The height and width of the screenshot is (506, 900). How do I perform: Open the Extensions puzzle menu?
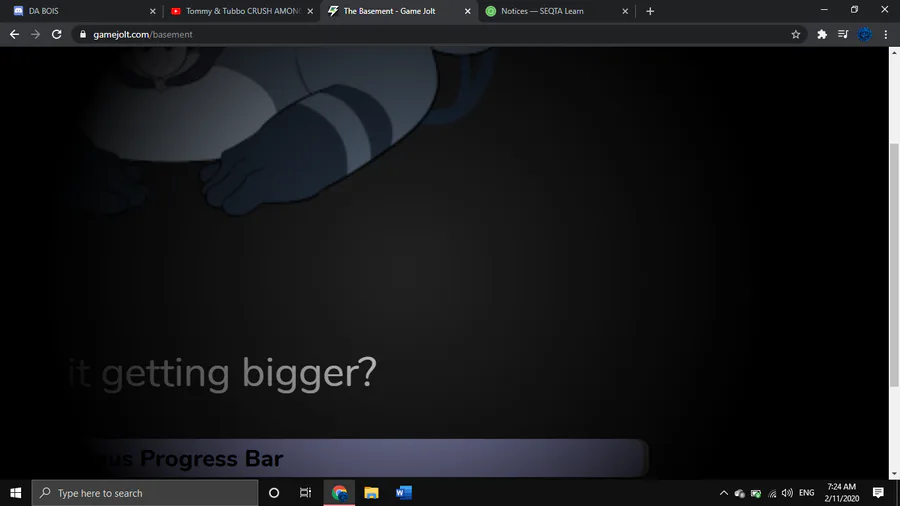(822, 34)
